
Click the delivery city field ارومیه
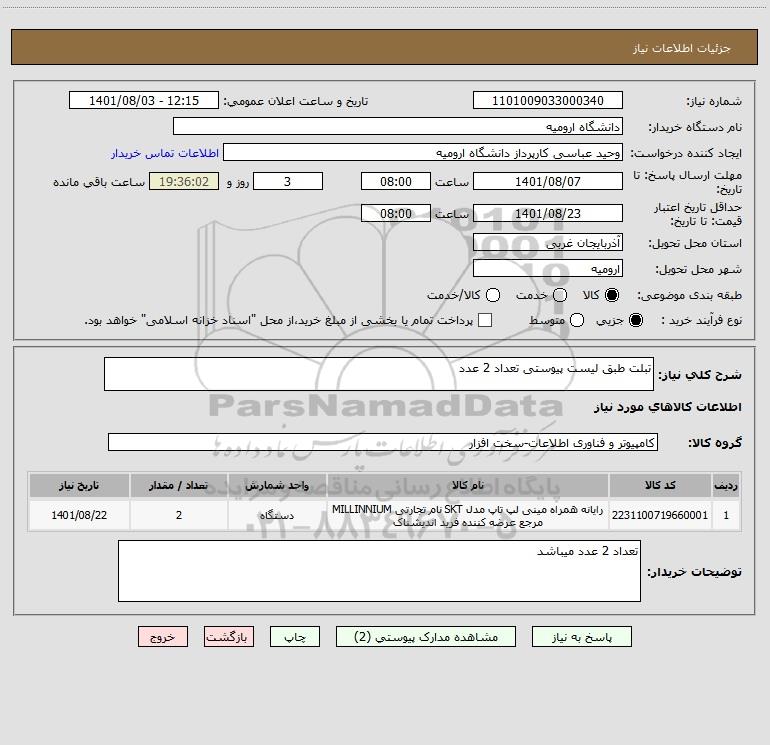(x=548, y=268)
